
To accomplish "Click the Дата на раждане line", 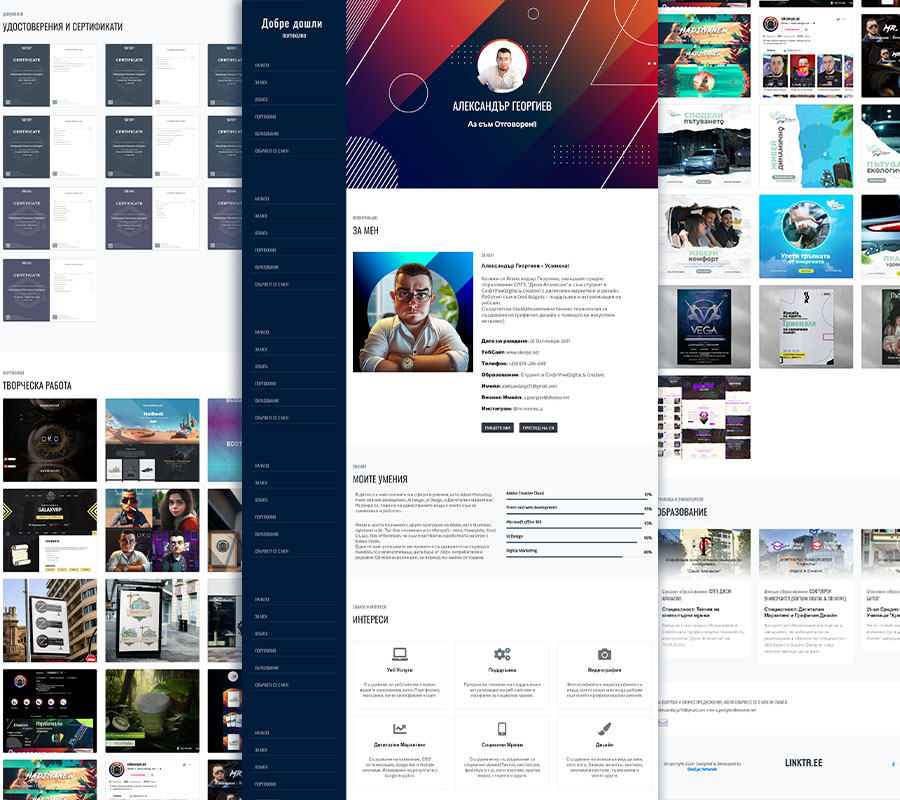I will click(x=526, y=341).
